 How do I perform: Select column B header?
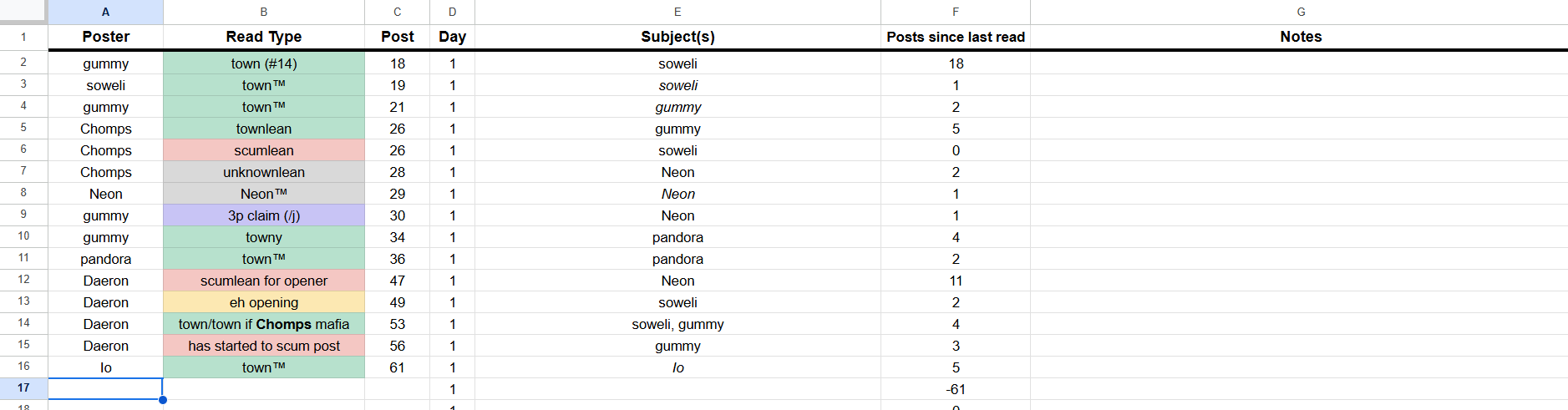tap(264, 12)
